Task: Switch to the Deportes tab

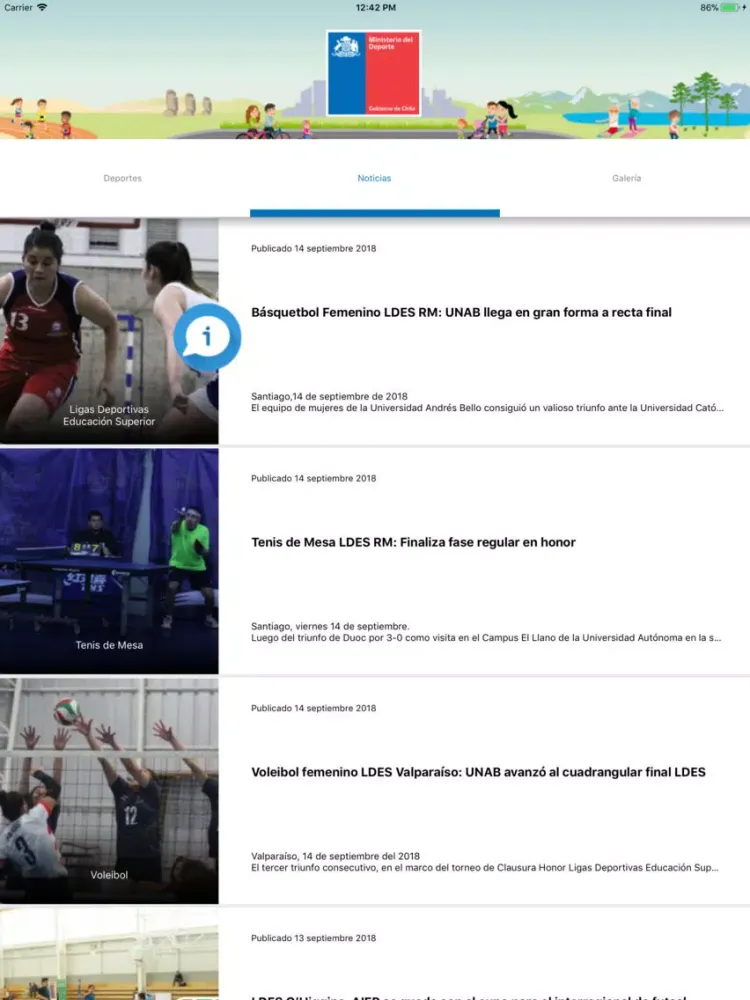Action: (122, 178)
